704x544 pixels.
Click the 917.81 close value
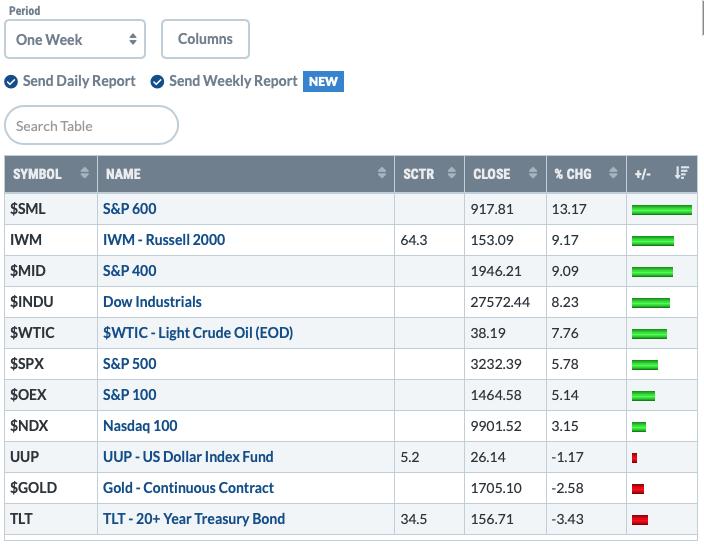pyautogui.click(x=492, y=209)
